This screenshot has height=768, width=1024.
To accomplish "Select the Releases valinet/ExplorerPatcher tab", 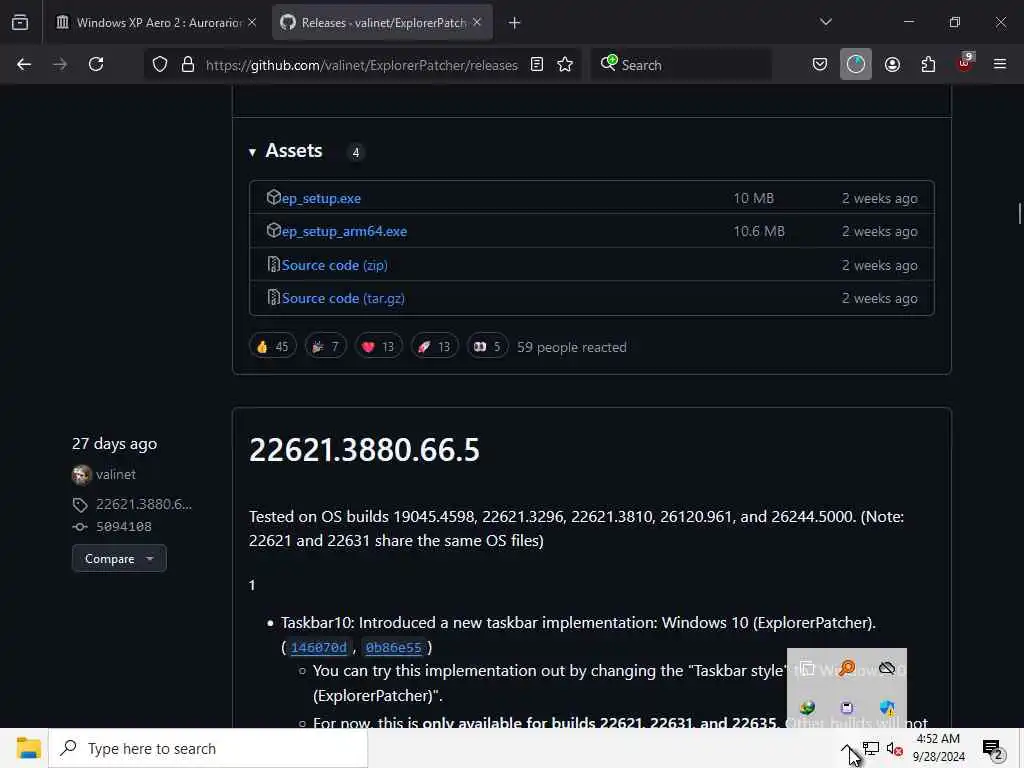I will click(383, 22).
